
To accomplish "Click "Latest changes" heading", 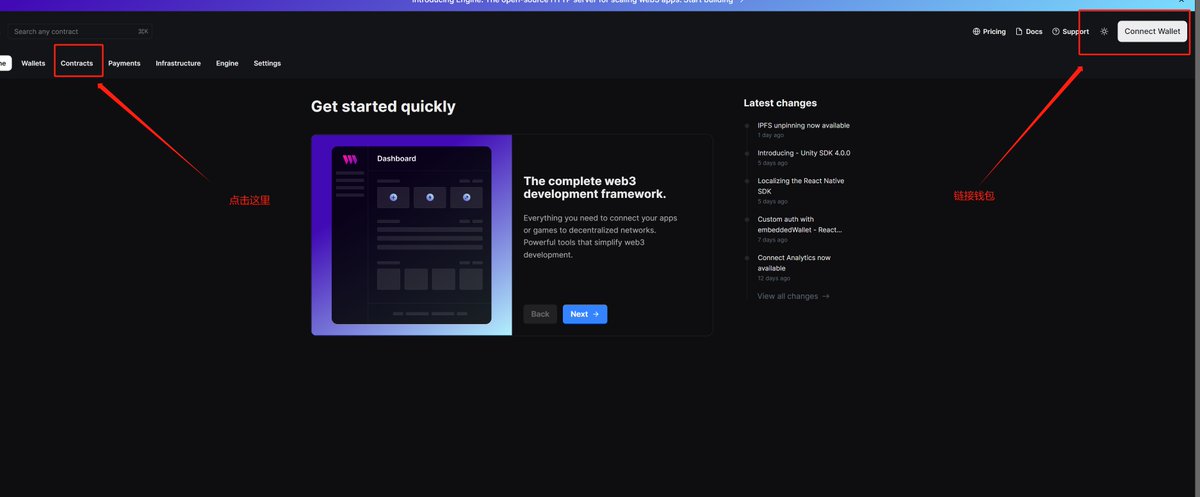I will (780, 103).
